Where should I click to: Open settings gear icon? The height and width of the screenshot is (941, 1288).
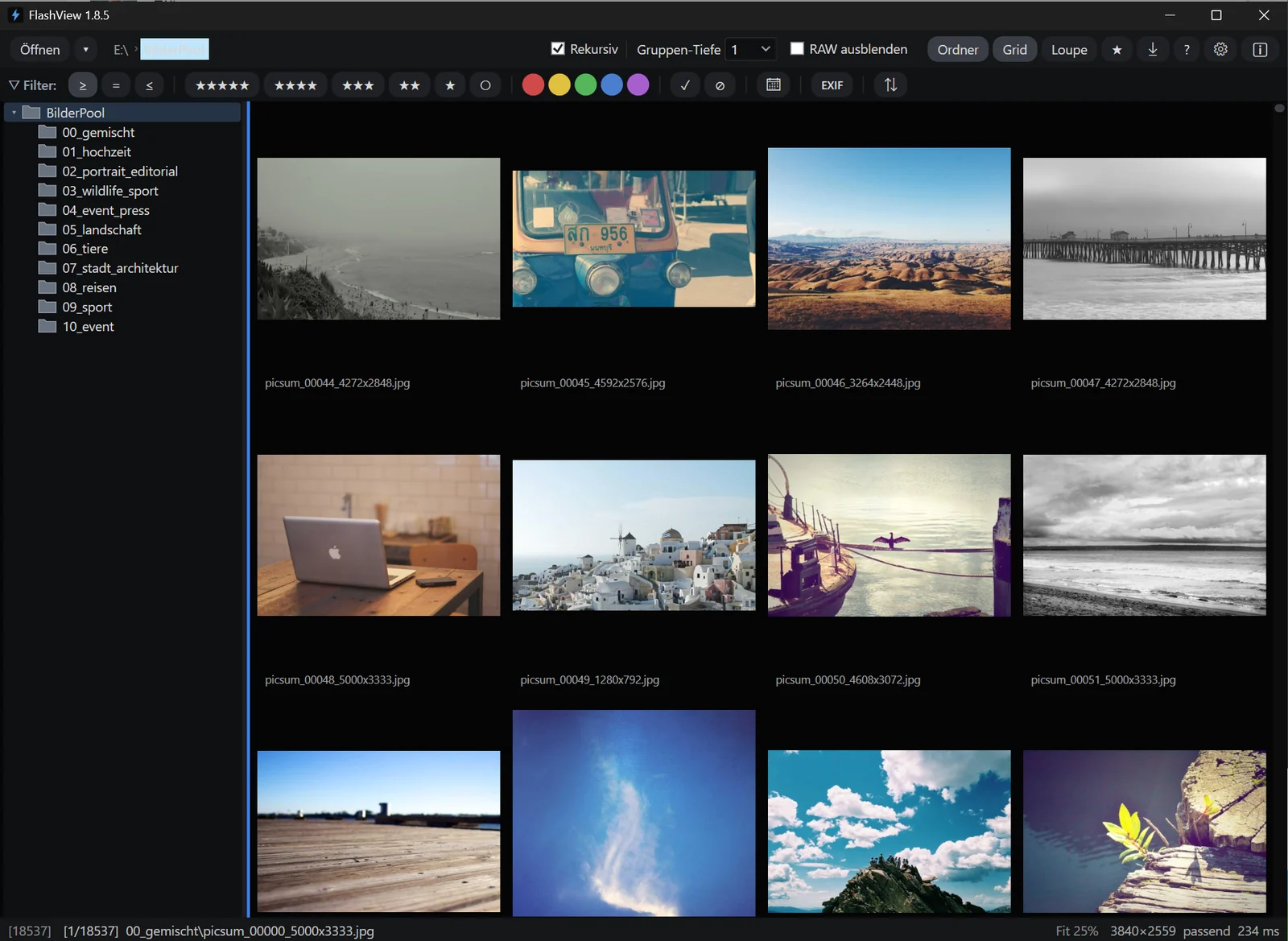(x=1220, y=49)
